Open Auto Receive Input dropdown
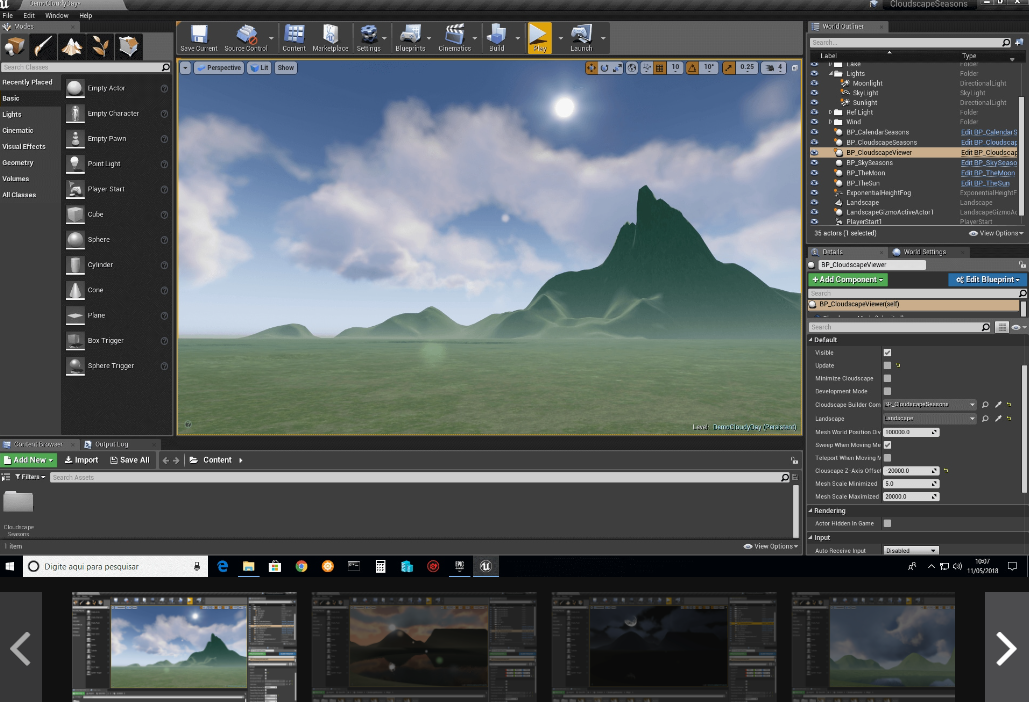 point(911,550)
